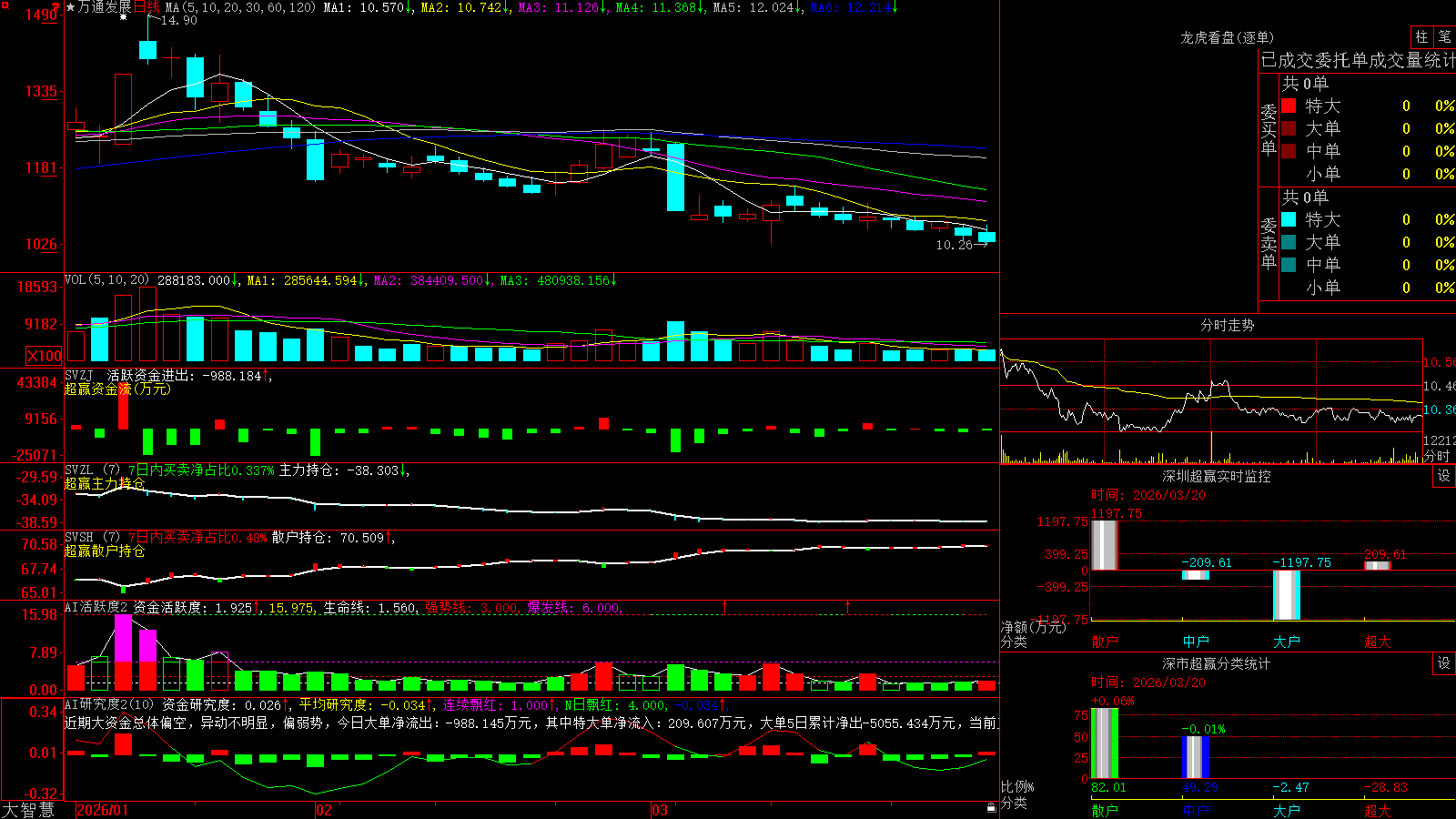Click the cyan 特大 sell-order color swatch
The height and width of the screenshot is (819, 1456).
1289,219
